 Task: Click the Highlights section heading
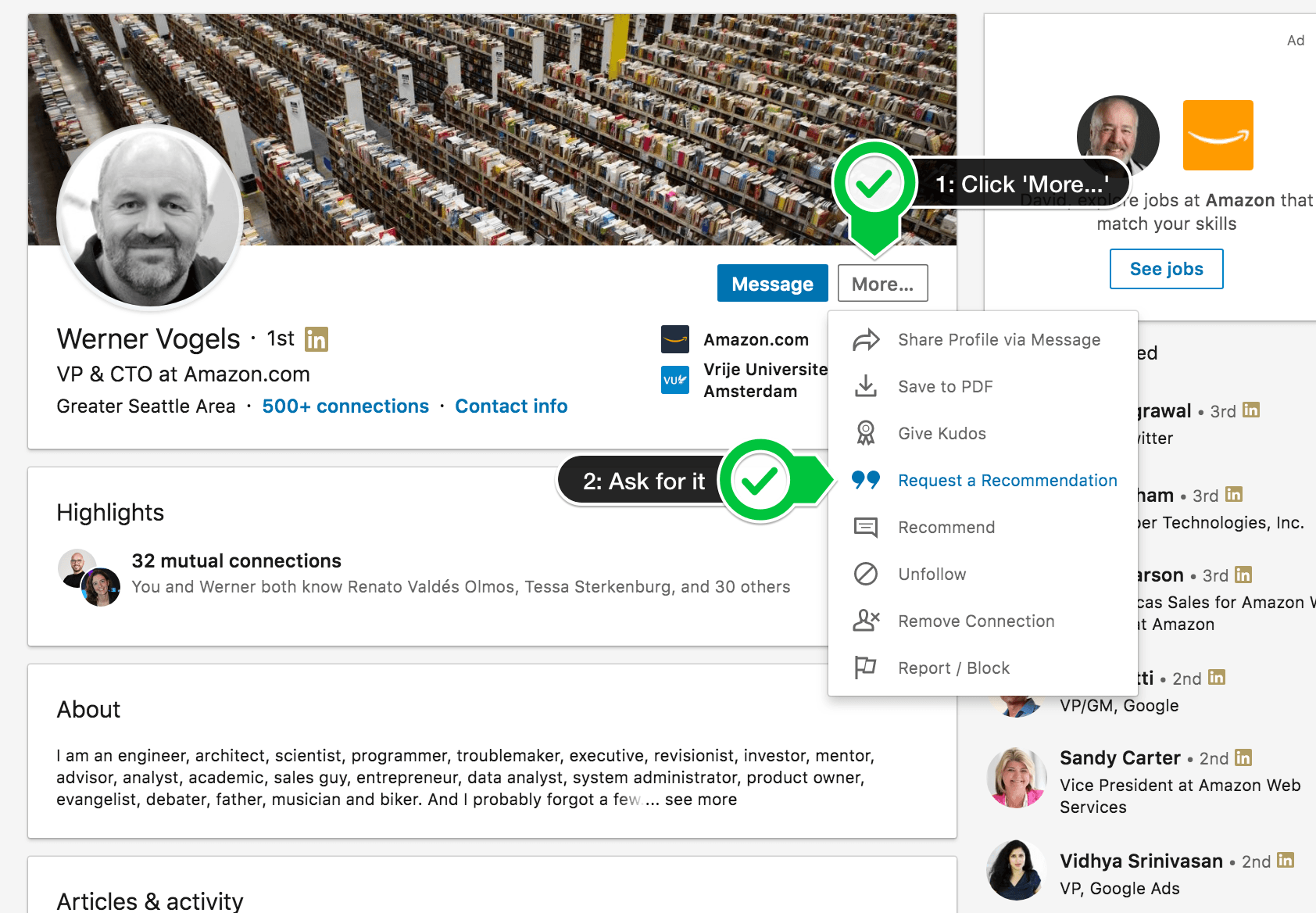110,513
